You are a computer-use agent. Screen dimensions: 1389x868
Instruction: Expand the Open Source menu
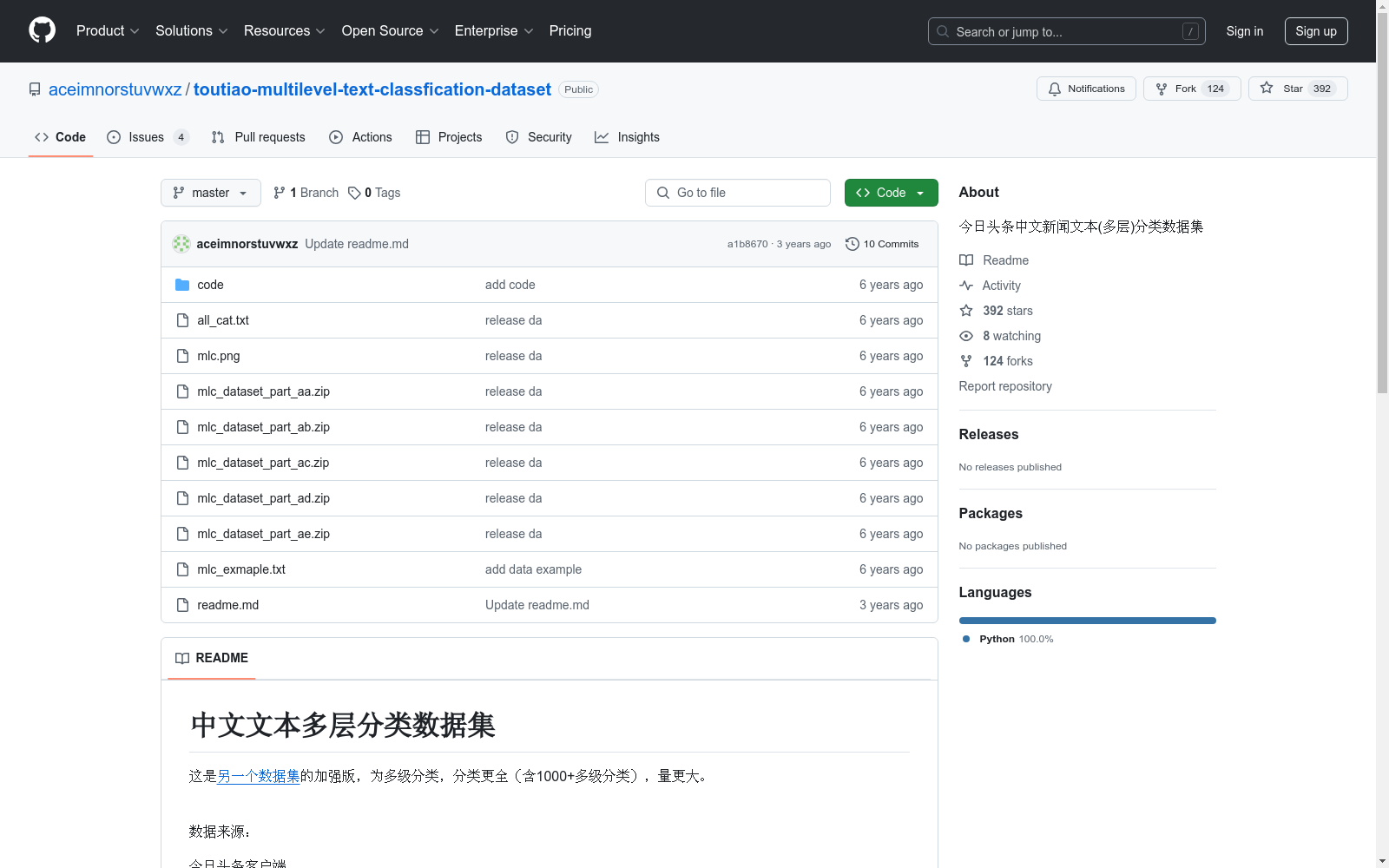390,30
